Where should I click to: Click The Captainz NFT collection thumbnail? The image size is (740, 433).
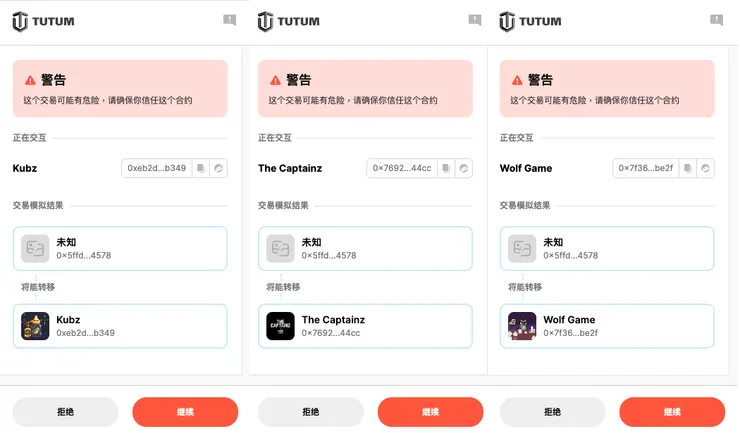click(x=280, y=326)
